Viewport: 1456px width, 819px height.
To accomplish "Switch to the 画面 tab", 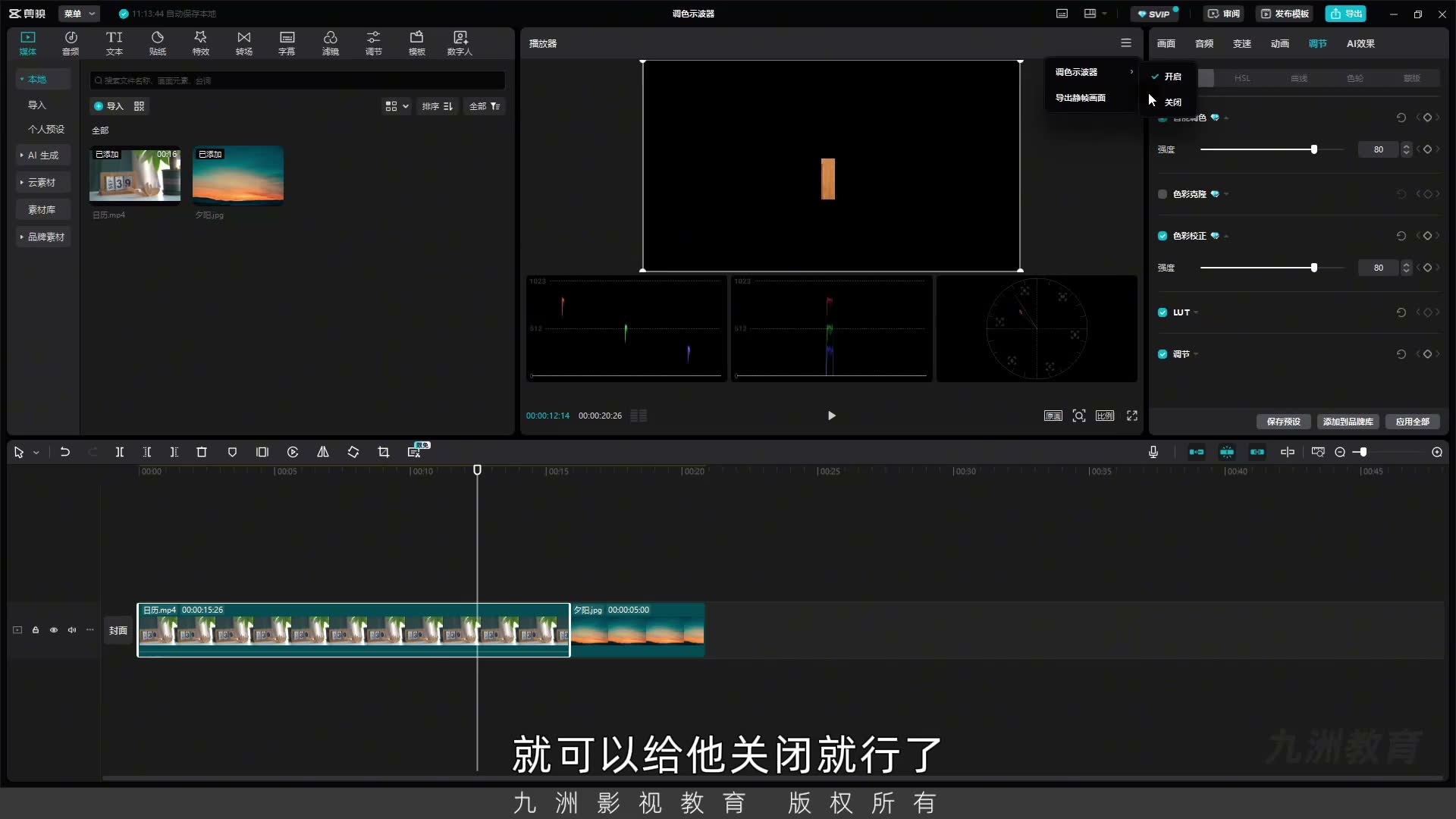I will pyautogui.click(x=1166, y=43).
